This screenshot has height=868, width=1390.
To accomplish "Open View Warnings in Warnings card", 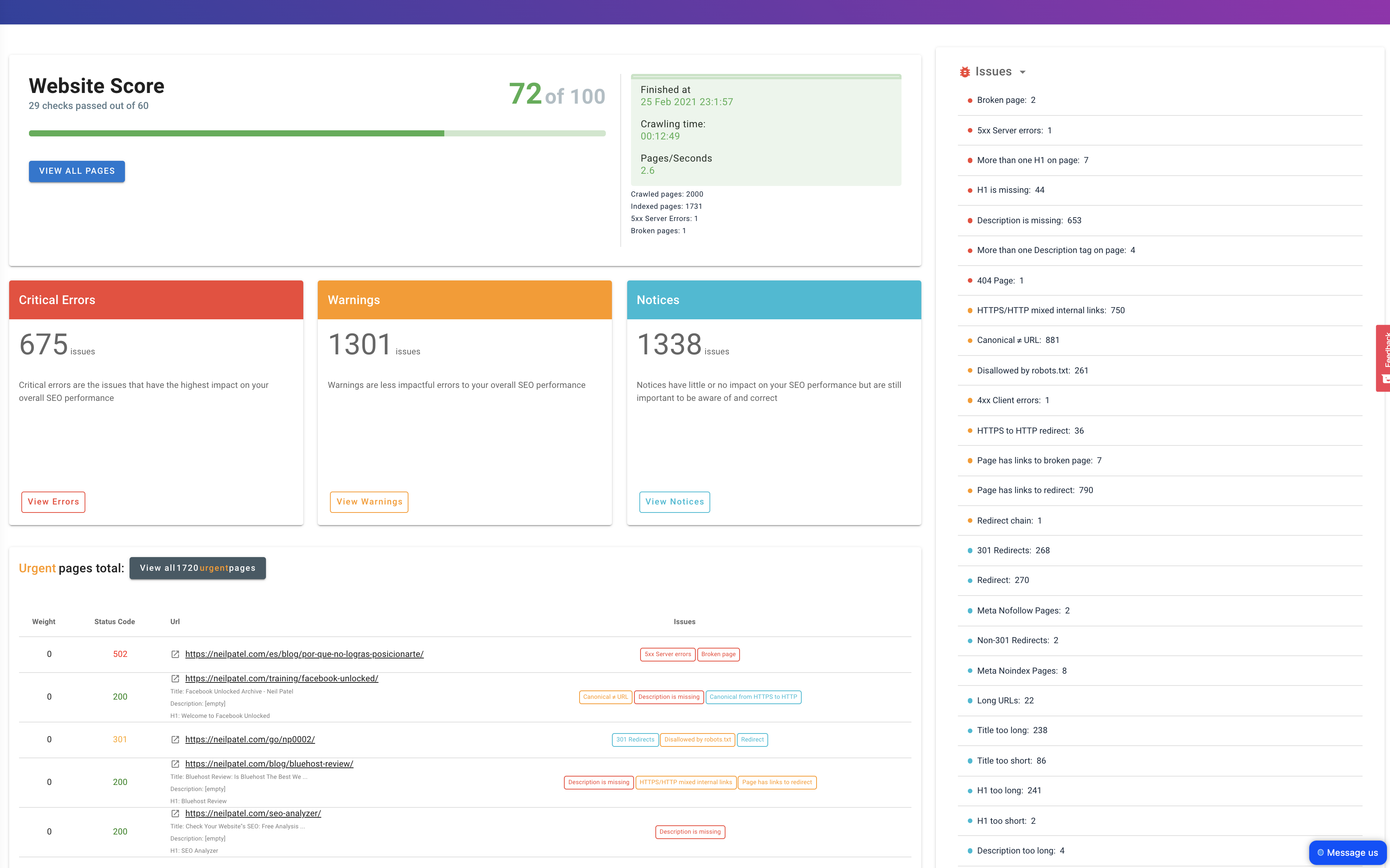I will [369, 502].
